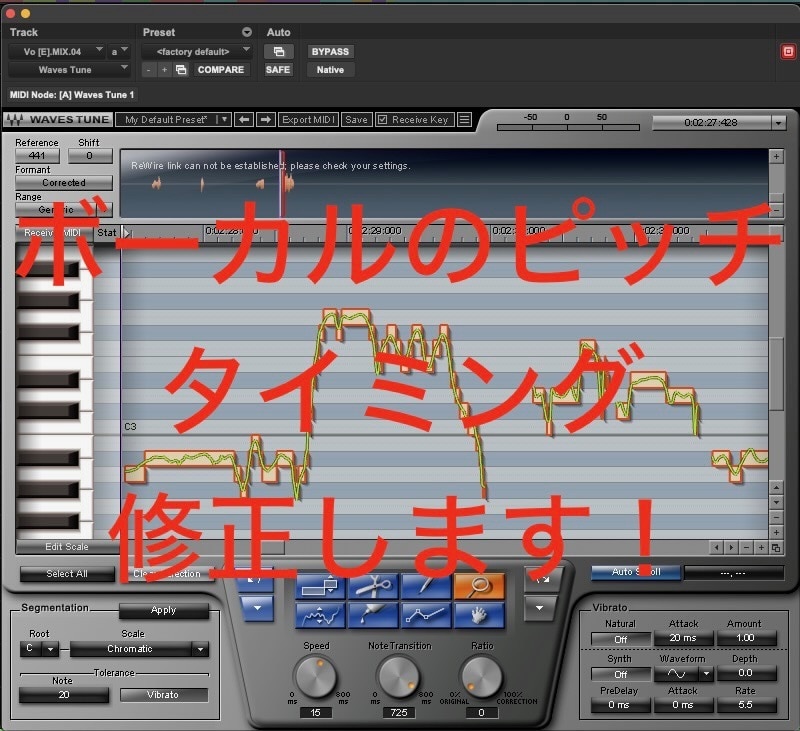Viewport: 800px width, 731px height.
Task: Toggle Formant Corrected button
Action: [x=64, y=182]
